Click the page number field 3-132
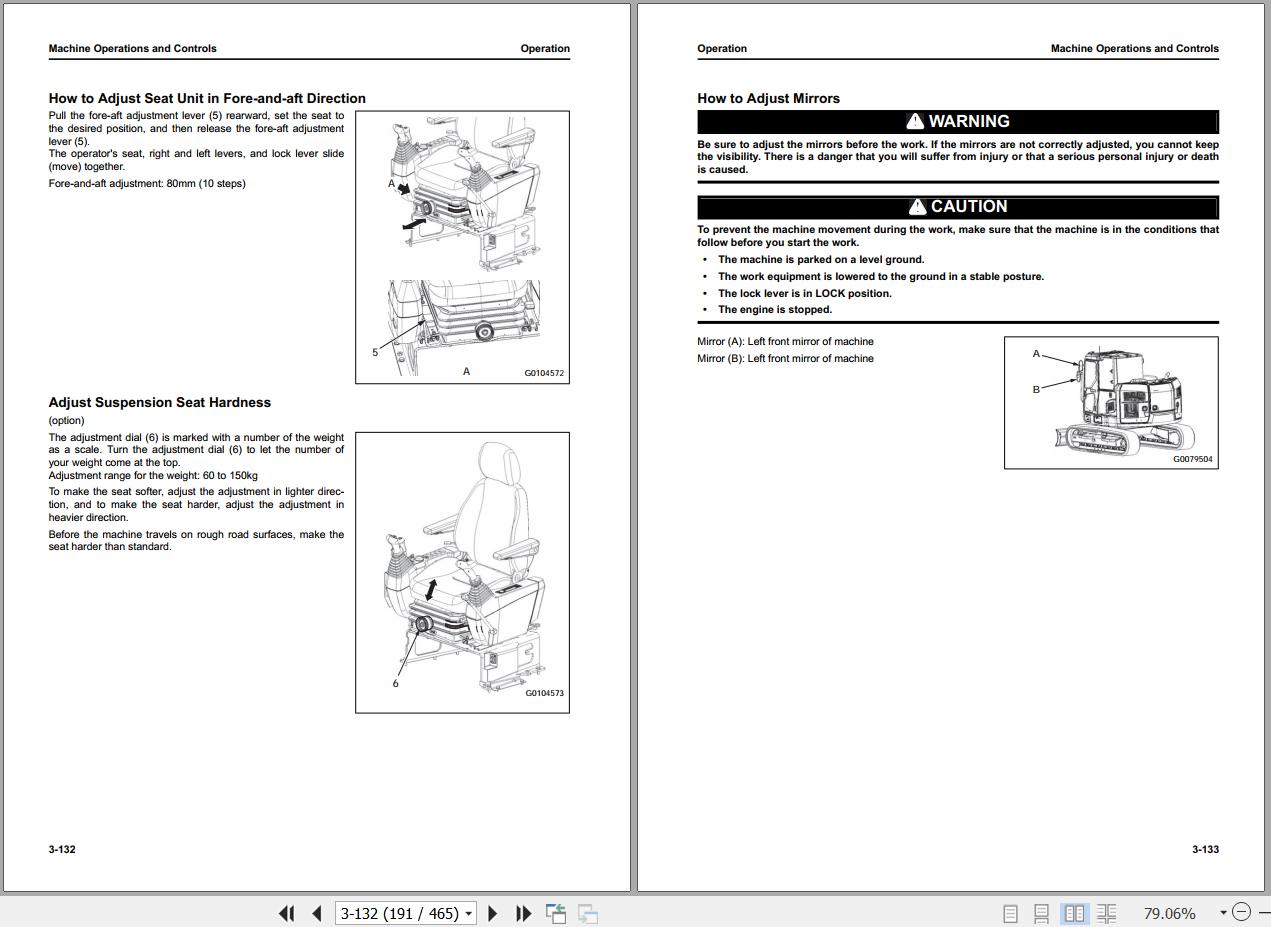The width and height of the screenshot is (1271, 927). tap(399, 913)
